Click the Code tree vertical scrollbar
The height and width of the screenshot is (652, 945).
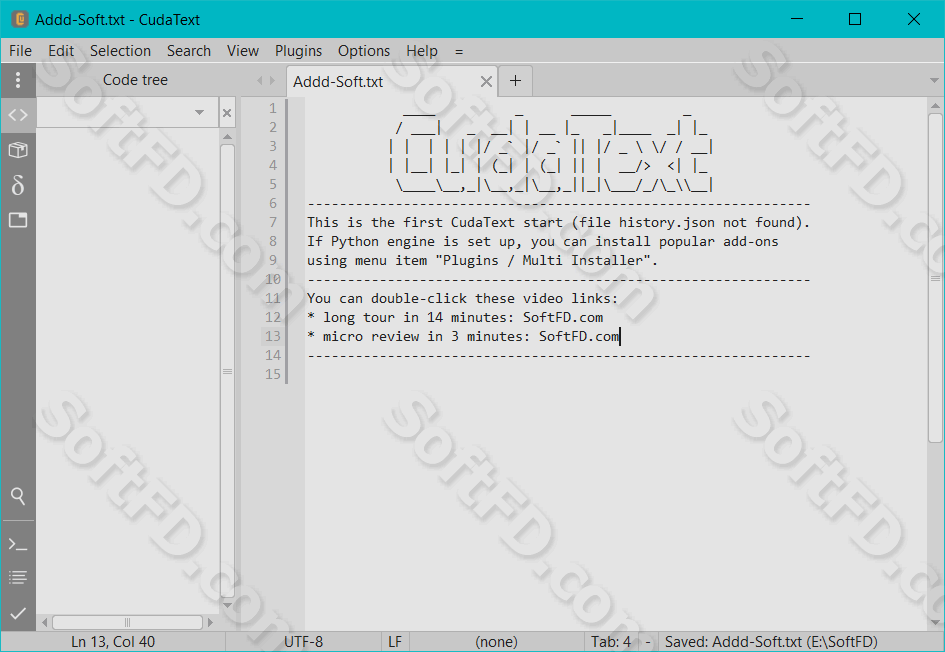[x=227, y=371]
